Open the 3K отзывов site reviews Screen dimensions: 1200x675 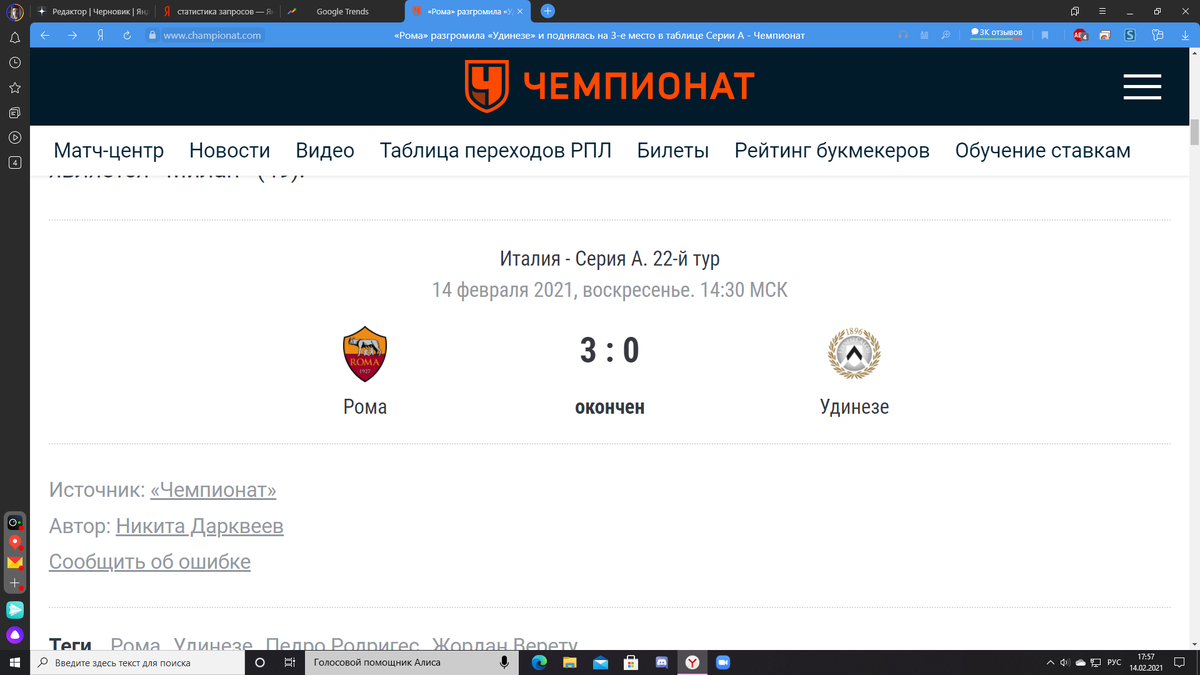[996, 33]
